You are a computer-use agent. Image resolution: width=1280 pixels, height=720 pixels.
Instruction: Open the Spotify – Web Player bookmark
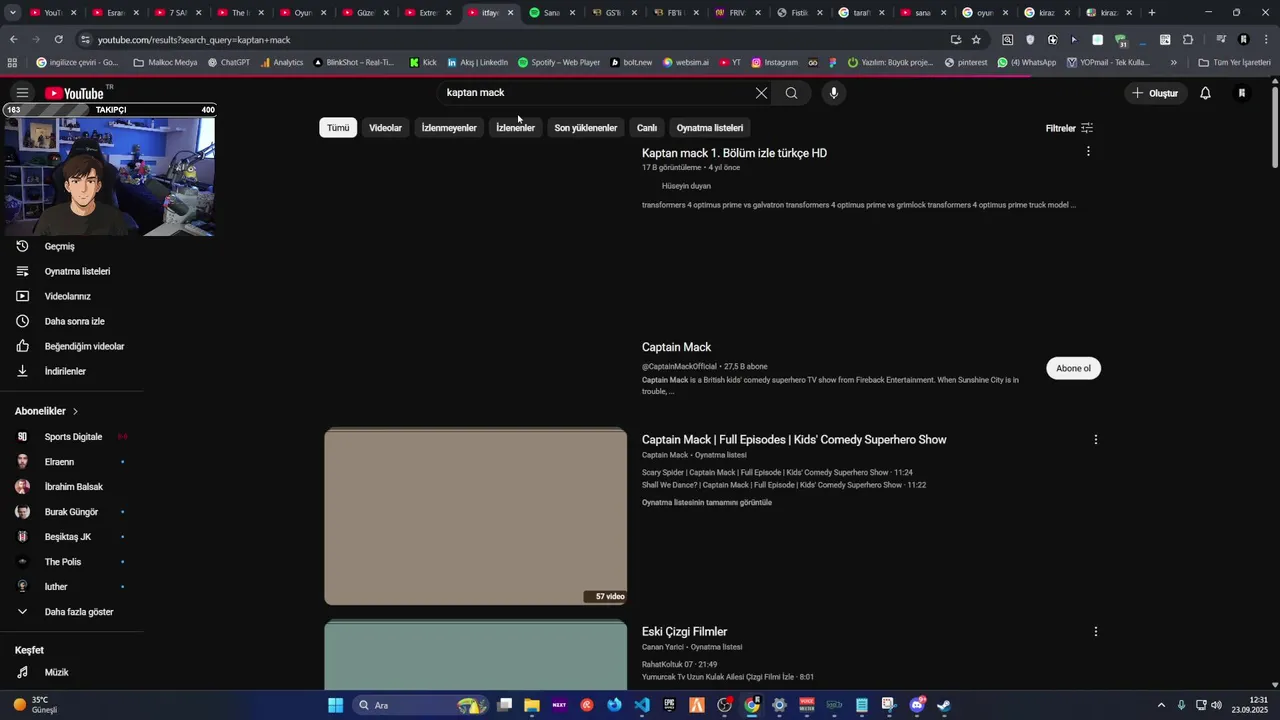click(x=559, y=62)
